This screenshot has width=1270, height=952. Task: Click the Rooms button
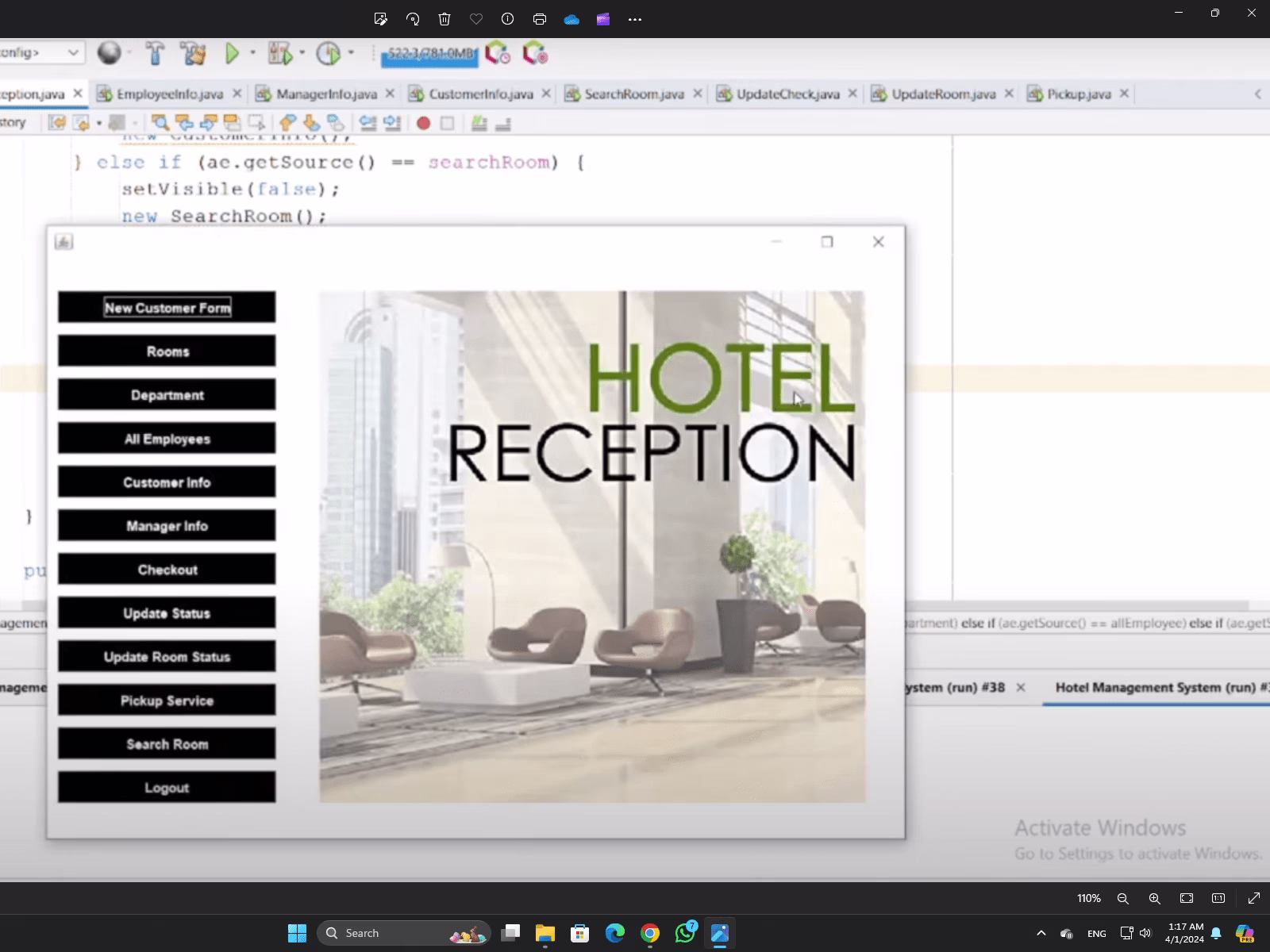[x=167, y=351]
